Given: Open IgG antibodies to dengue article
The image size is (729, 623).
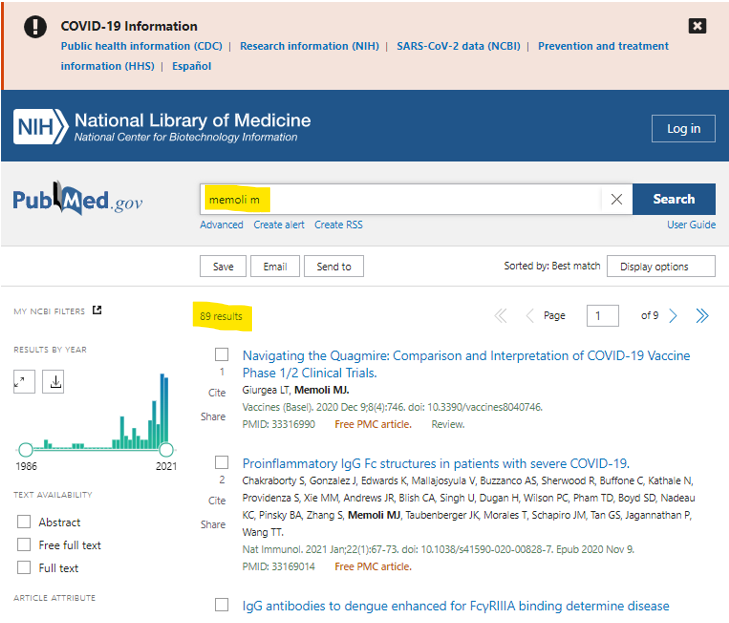Looking at the screenshot, I should (x=456, y=606).
